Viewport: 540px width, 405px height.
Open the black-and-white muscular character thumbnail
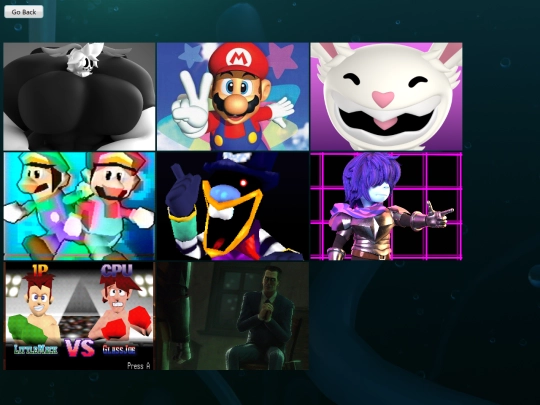click(79, 96)
